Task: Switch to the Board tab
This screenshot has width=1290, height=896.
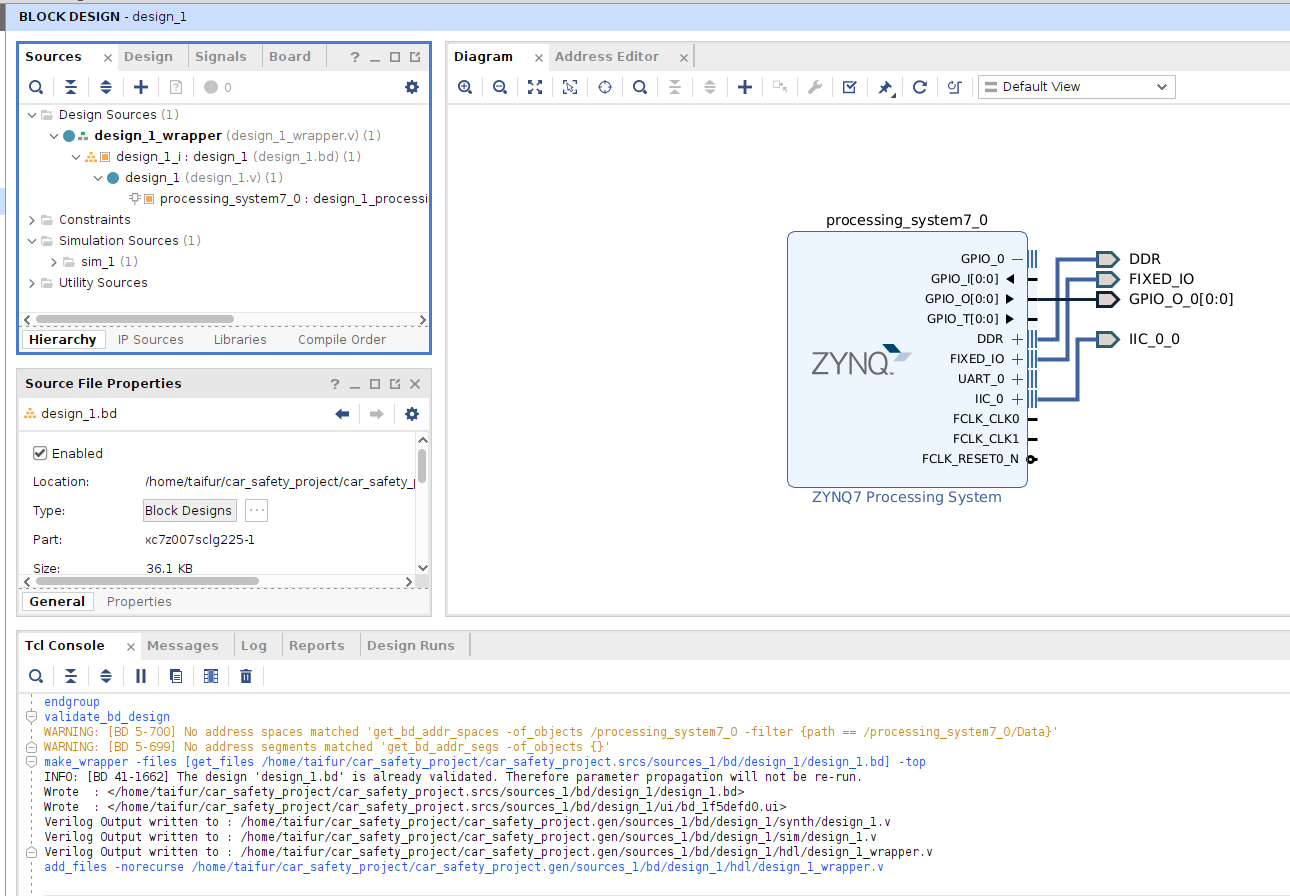Action: click(290, 57)
